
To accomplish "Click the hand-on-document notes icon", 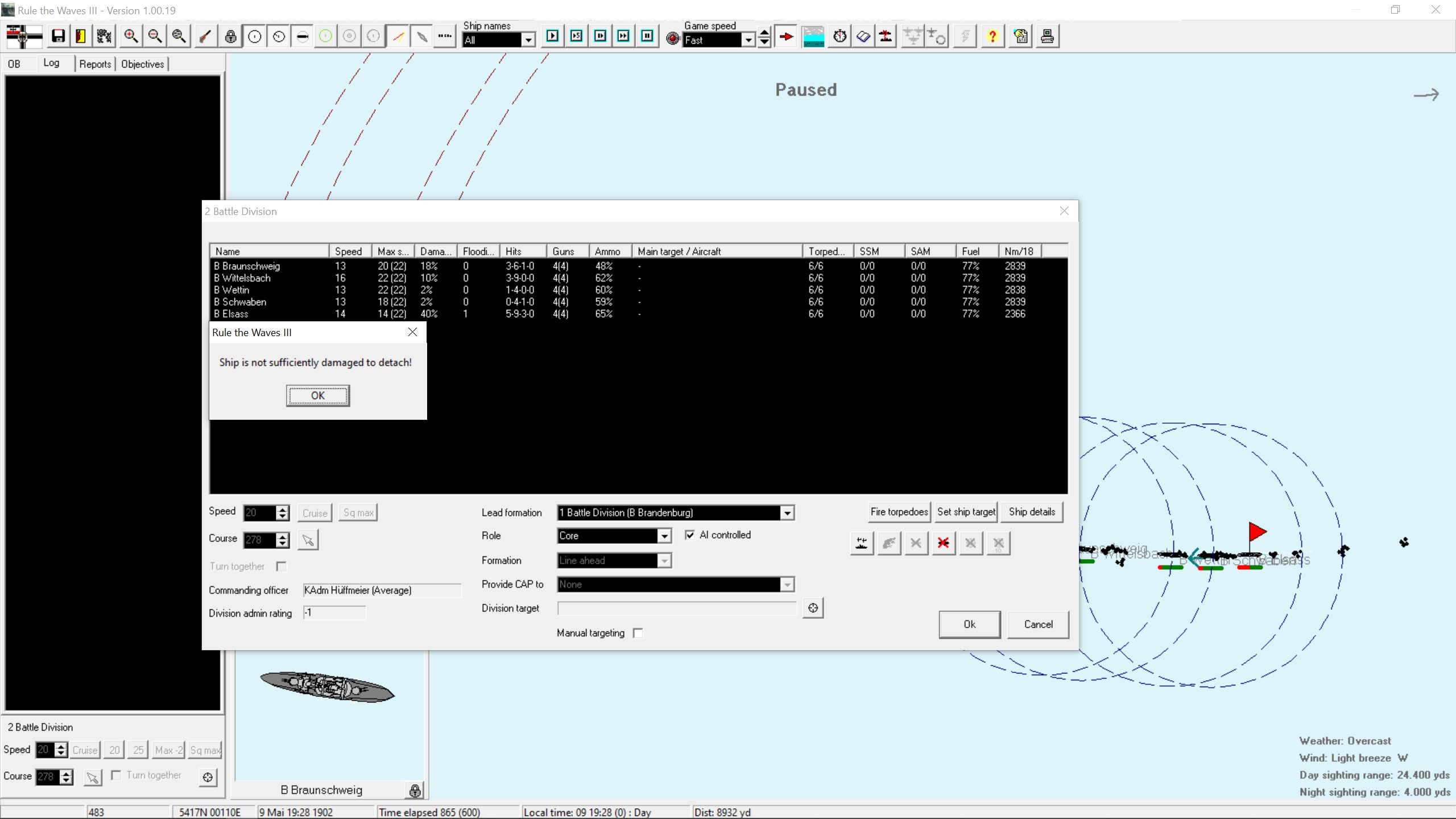I will 1021,36.
